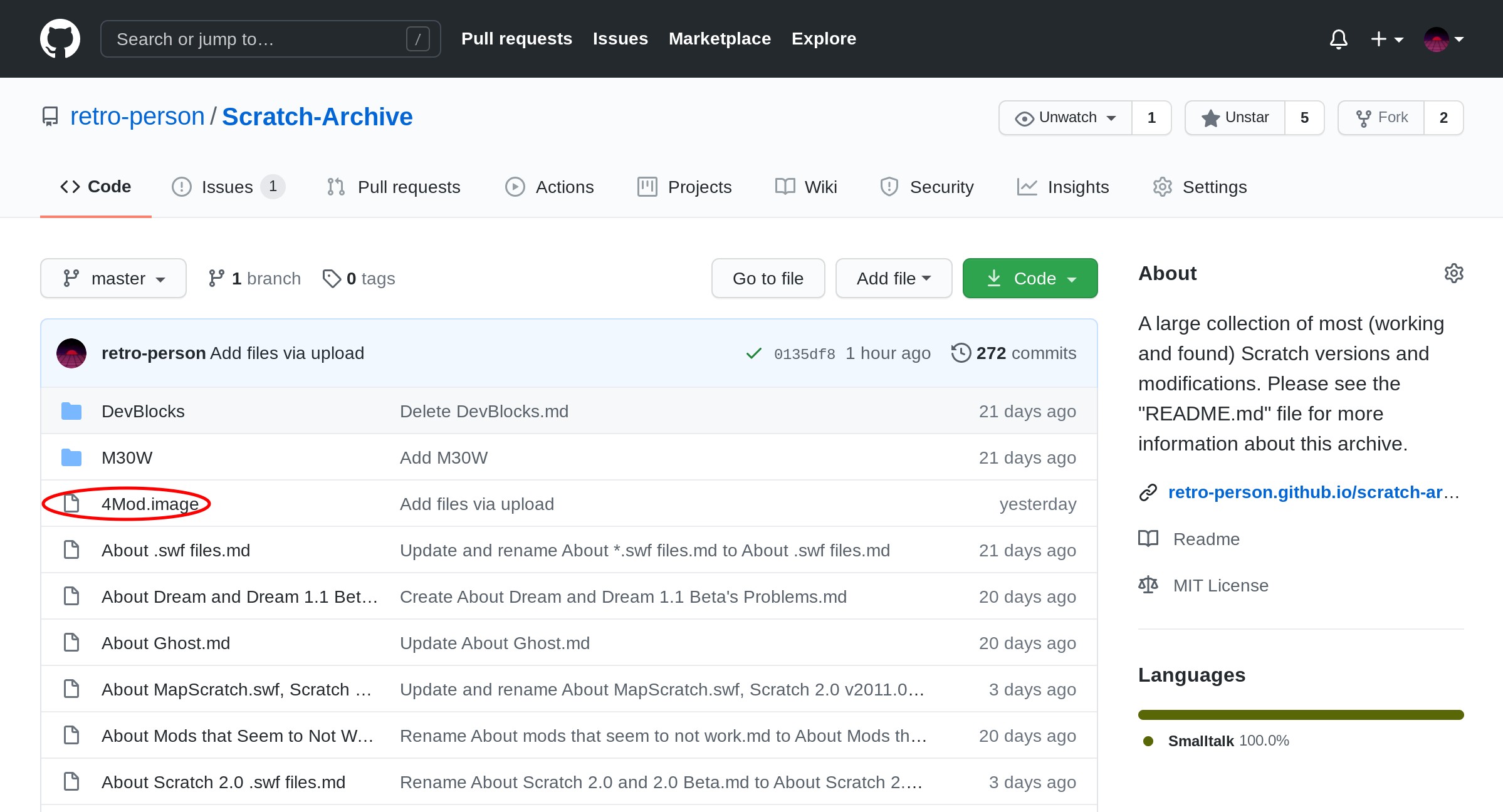Open the notifications bell

tap(1338, 39)
